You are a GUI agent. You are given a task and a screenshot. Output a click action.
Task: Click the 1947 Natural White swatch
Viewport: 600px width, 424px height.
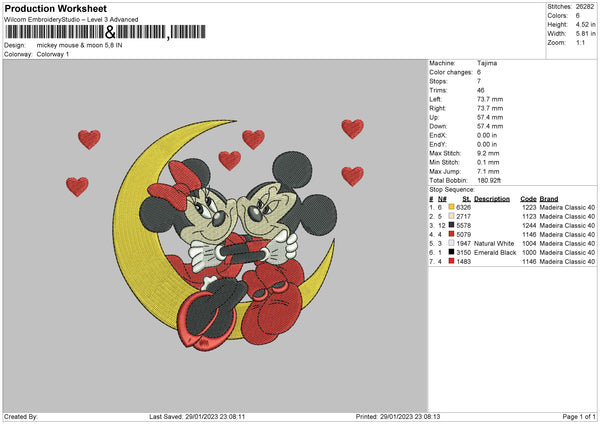pyautogui.click(x=452, y=243)
